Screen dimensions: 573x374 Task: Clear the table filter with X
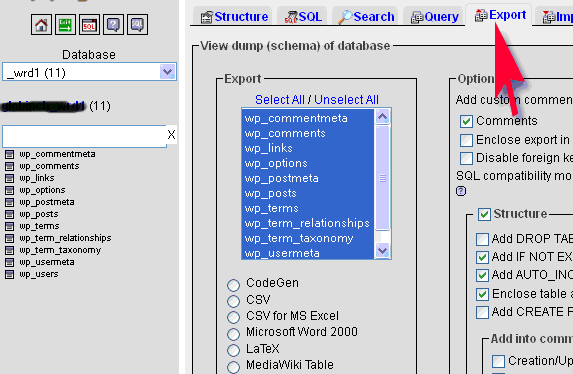[x=171, y=135]
